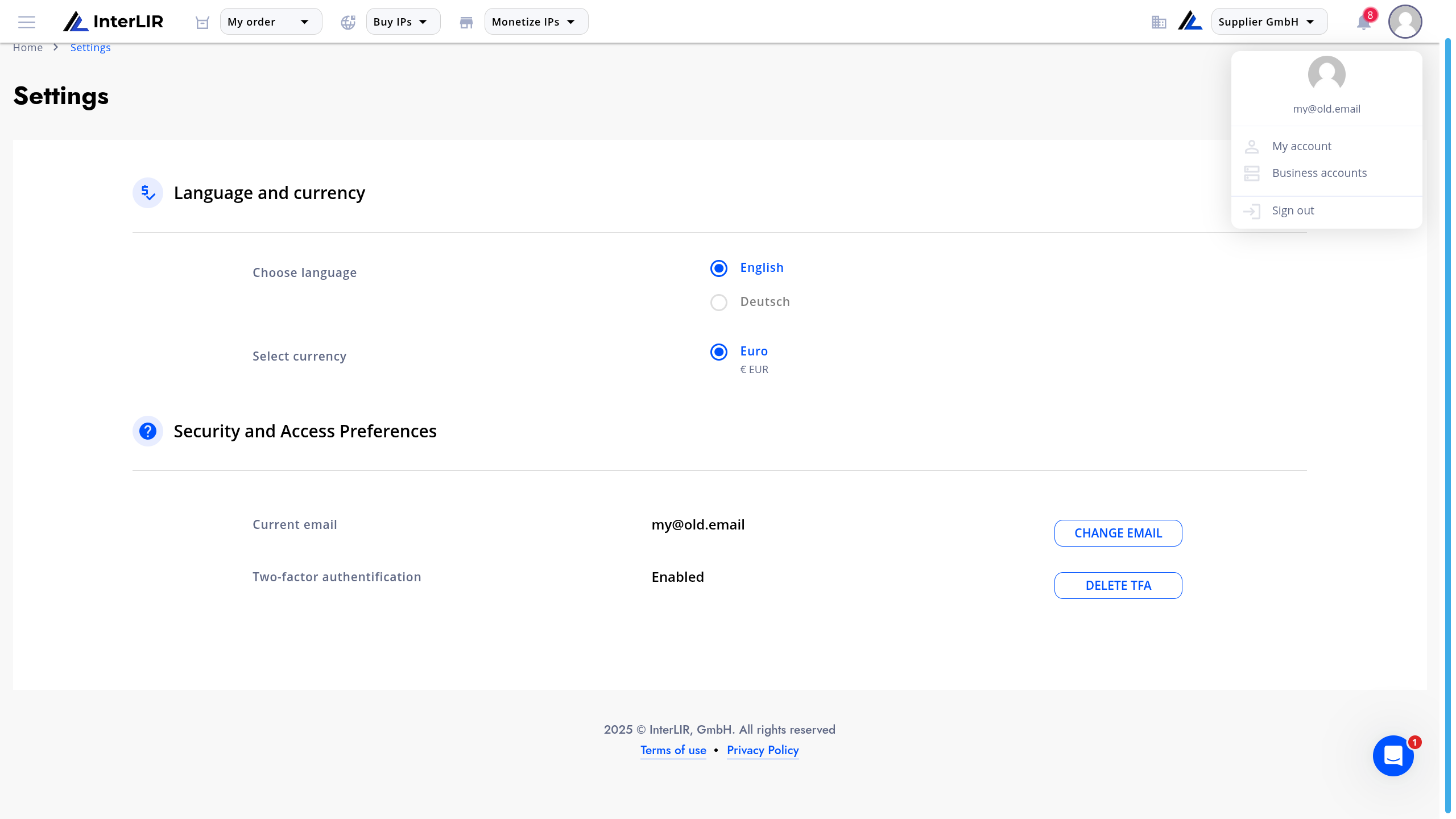
Task: Open the chat support widget
Action: click(x=1393, y=756)
